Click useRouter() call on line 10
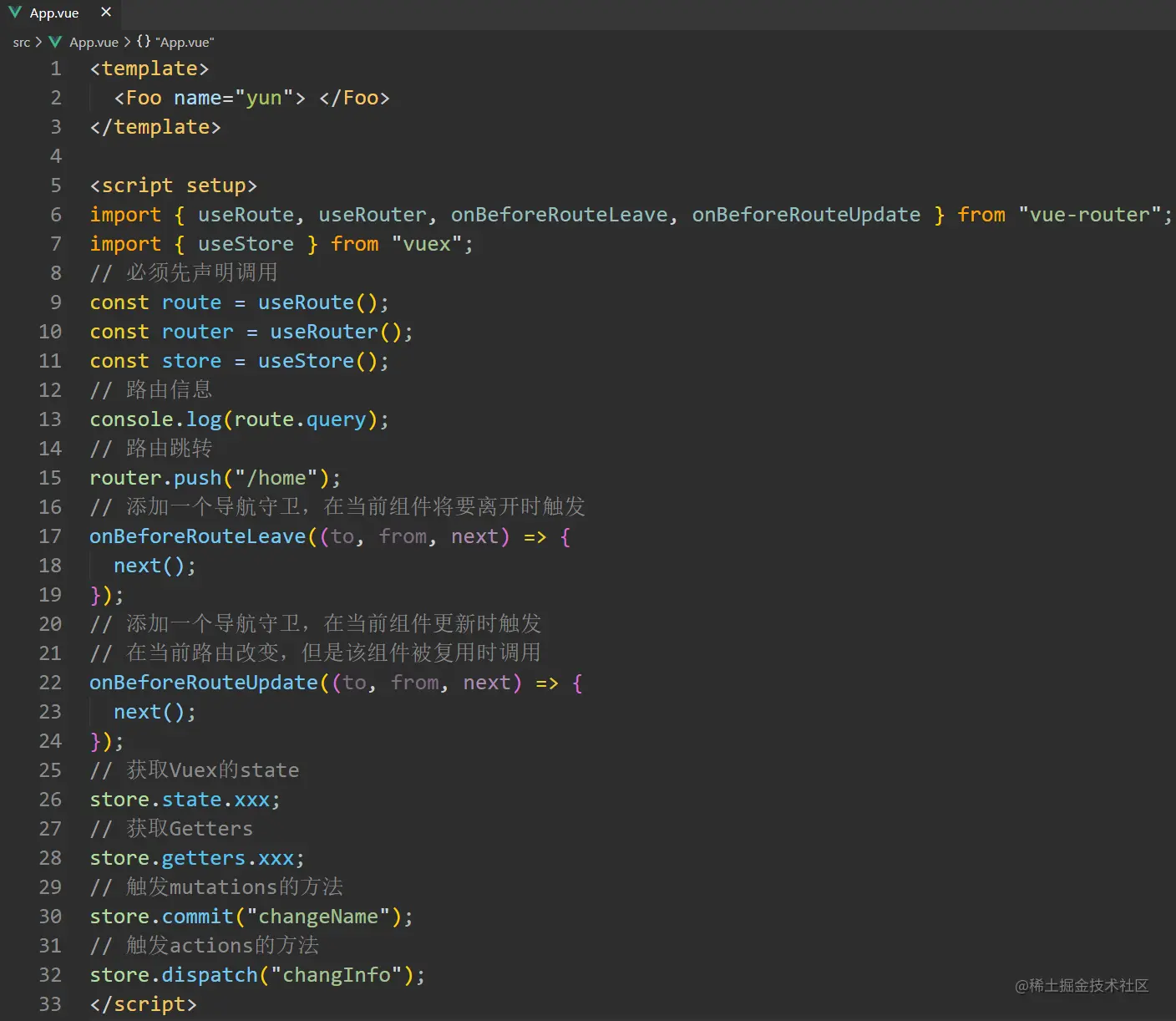 pyautogui.click(x=336, y=332)
